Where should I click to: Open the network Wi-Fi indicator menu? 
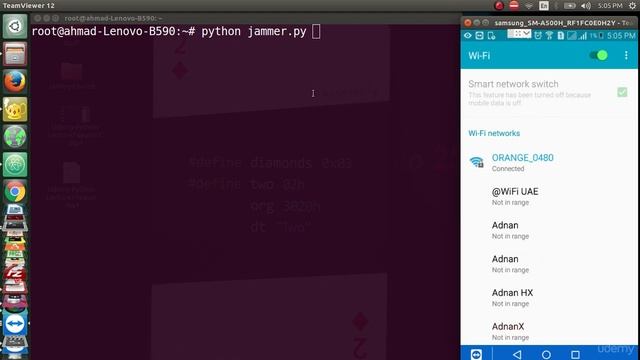[x=529, y=6]
